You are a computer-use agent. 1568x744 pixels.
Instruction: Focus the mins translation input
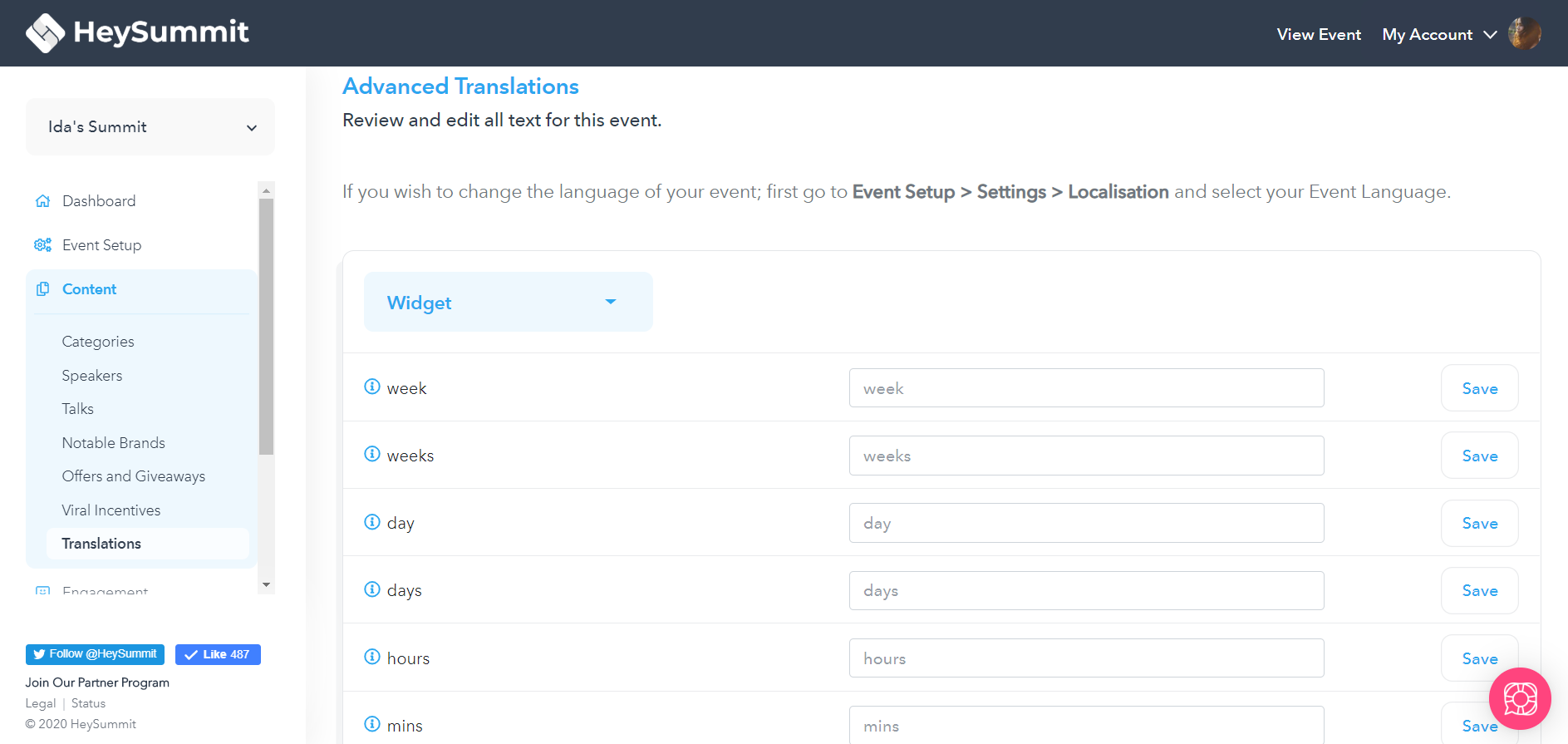1086,725
